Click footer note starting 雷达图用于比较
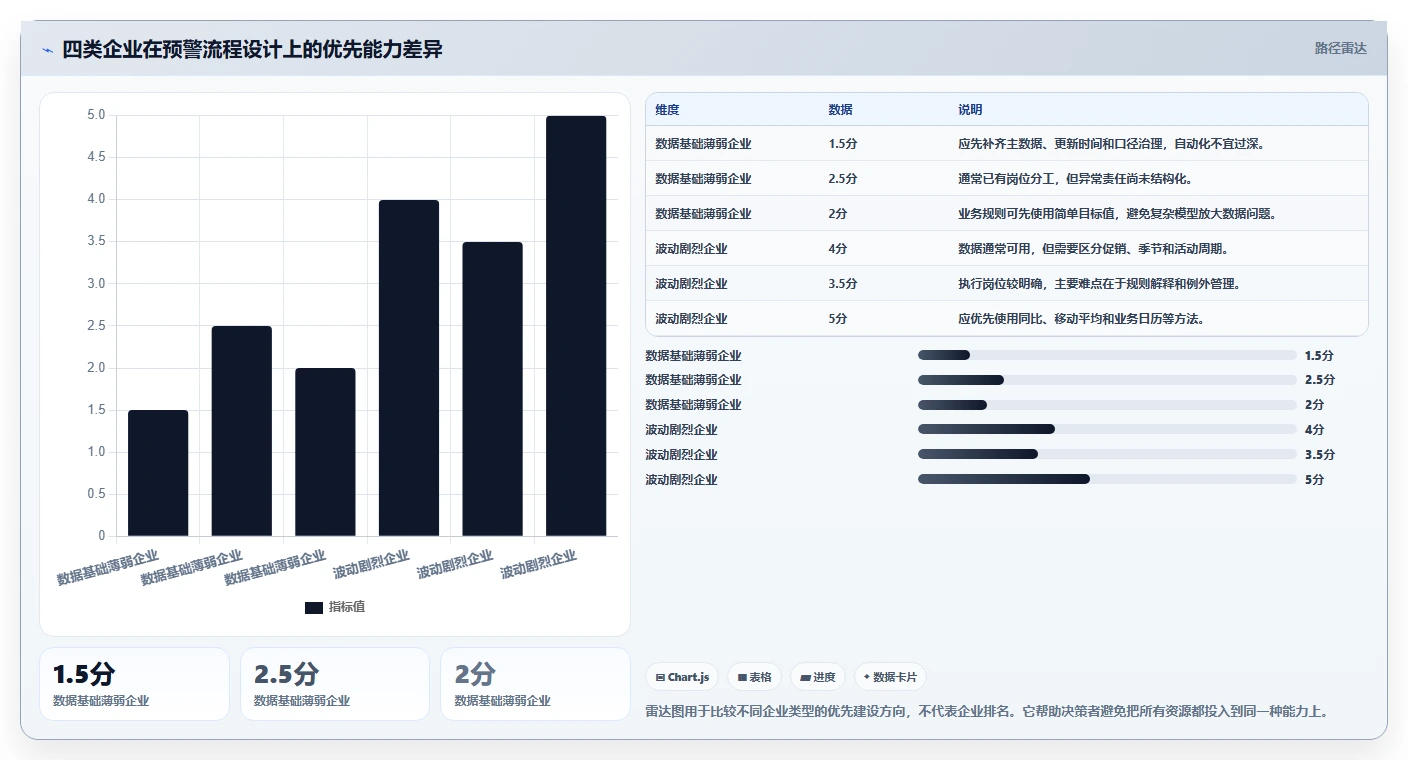This screenshot has width=1408, height=760. click(987, 712)
